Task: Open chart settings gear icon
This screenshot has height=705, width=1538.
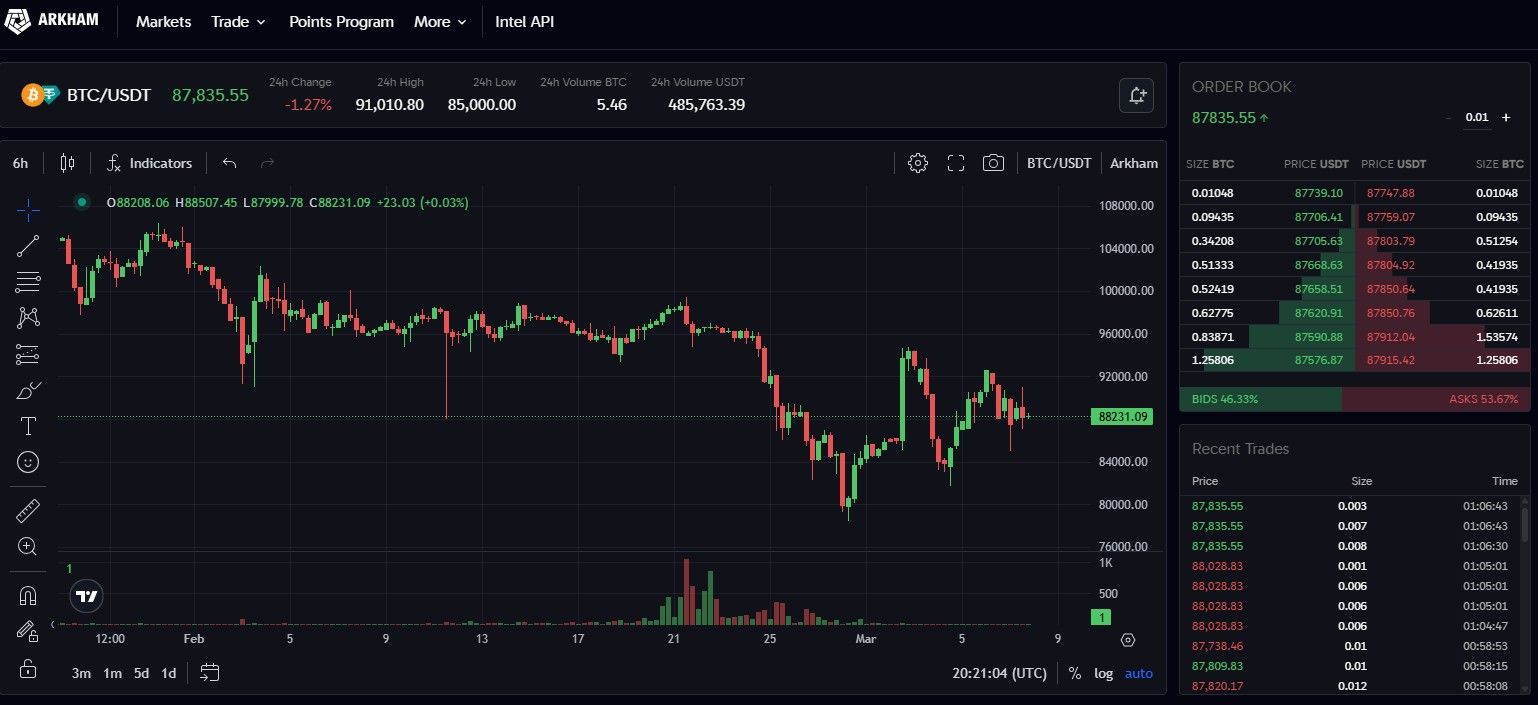Action: coord(917,163)
